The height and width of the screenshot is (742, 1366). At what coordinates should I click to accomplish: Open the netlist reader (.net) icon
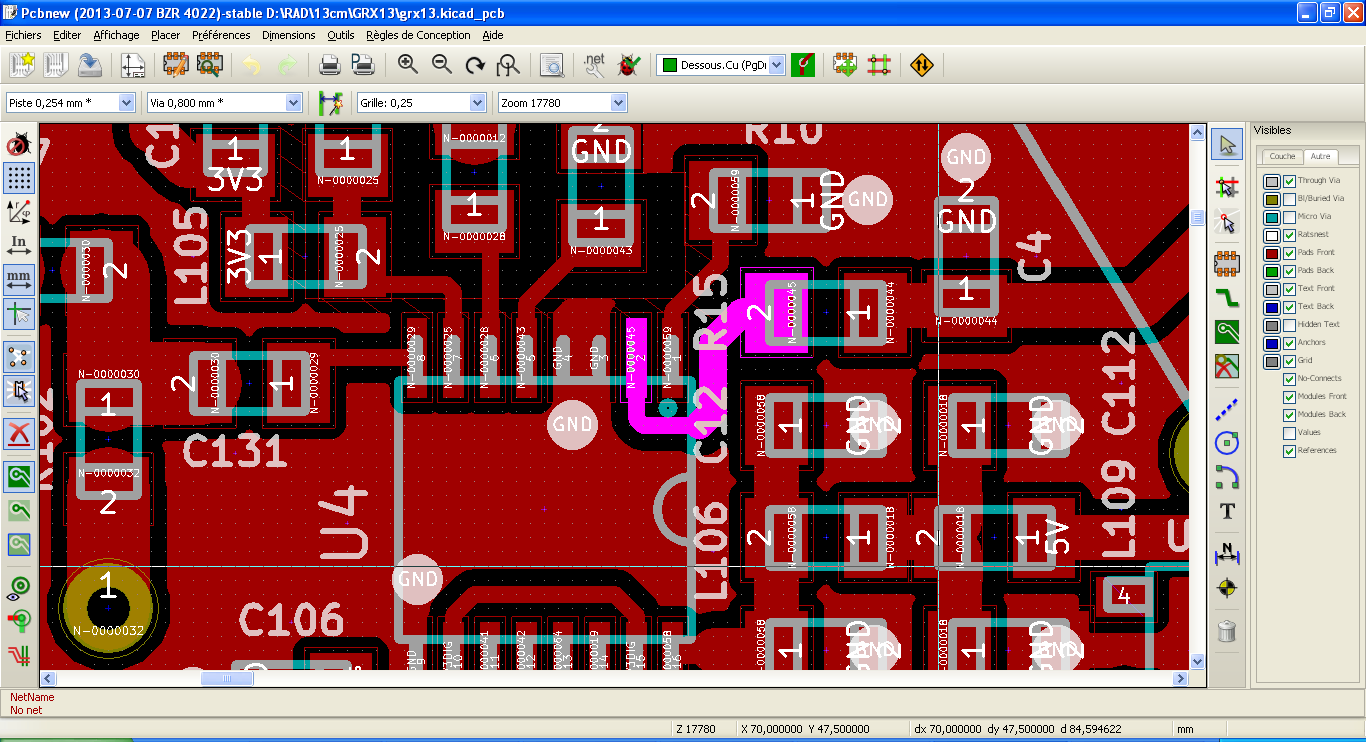click(594, 65)
